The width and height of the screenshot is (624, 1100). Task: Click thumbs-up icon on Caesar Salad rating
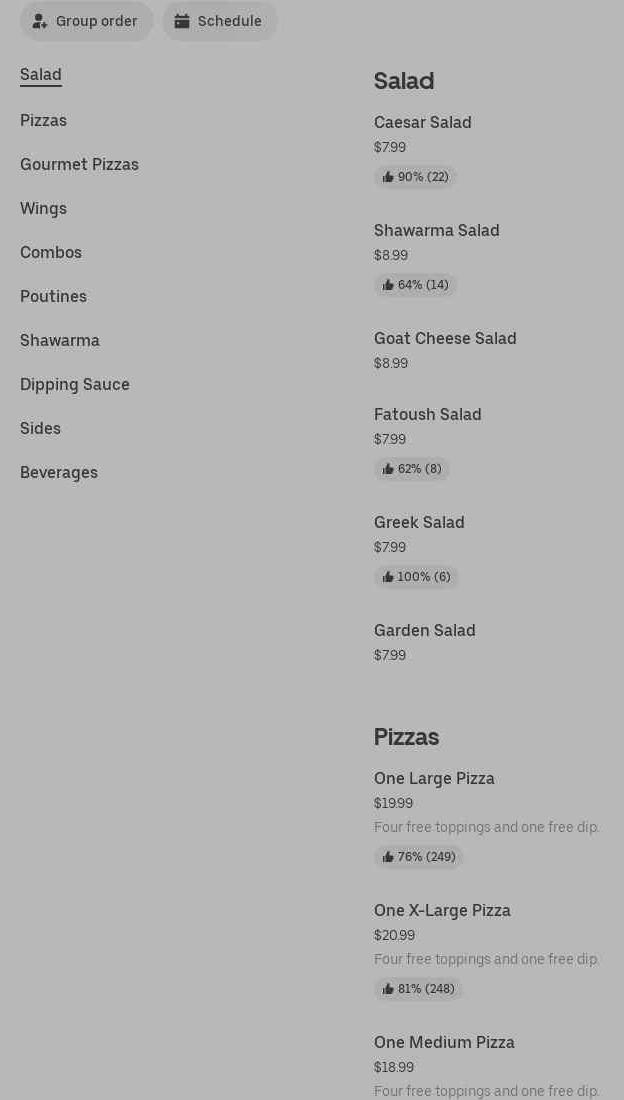point(388,177)
